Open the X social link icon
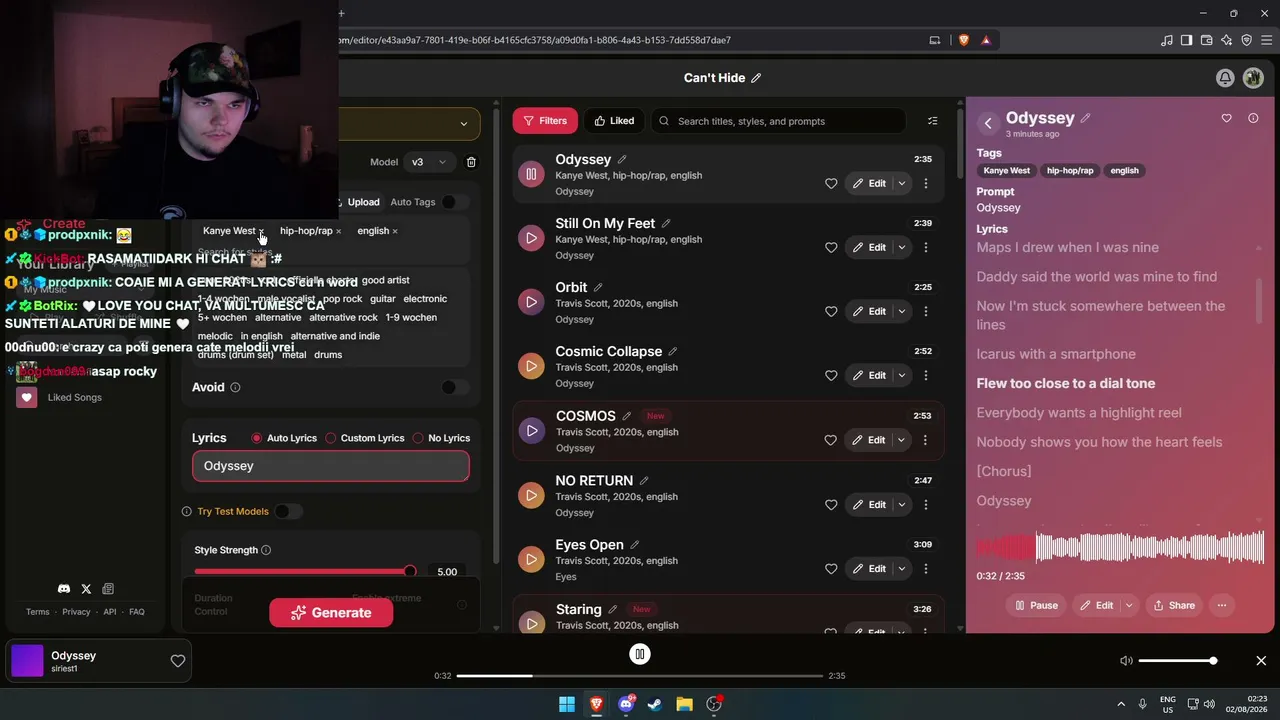Screen dimensions: 1280x720 click(x=86, y=589)
